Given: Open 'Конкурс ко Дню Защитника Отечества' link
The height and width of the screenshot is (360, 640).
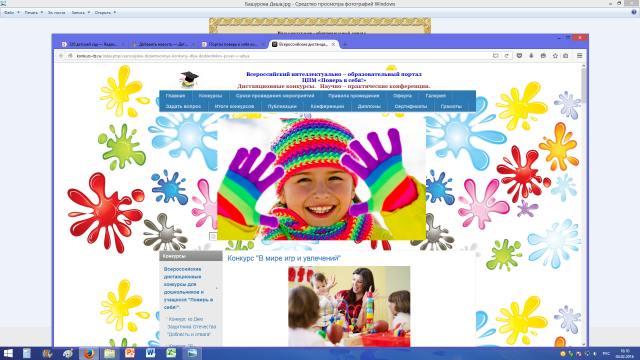Looking at the screenshot, I should (192, 327).
